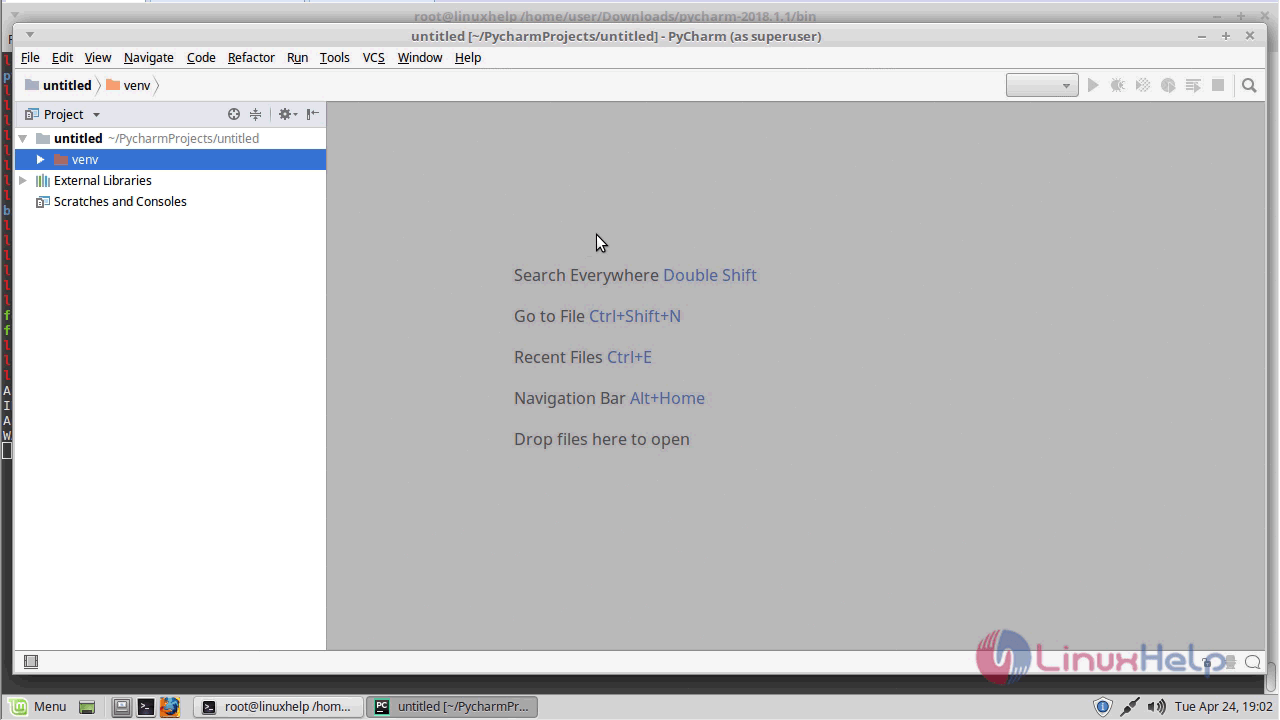Click the update manager shield tray icon

click(1102, 707)
